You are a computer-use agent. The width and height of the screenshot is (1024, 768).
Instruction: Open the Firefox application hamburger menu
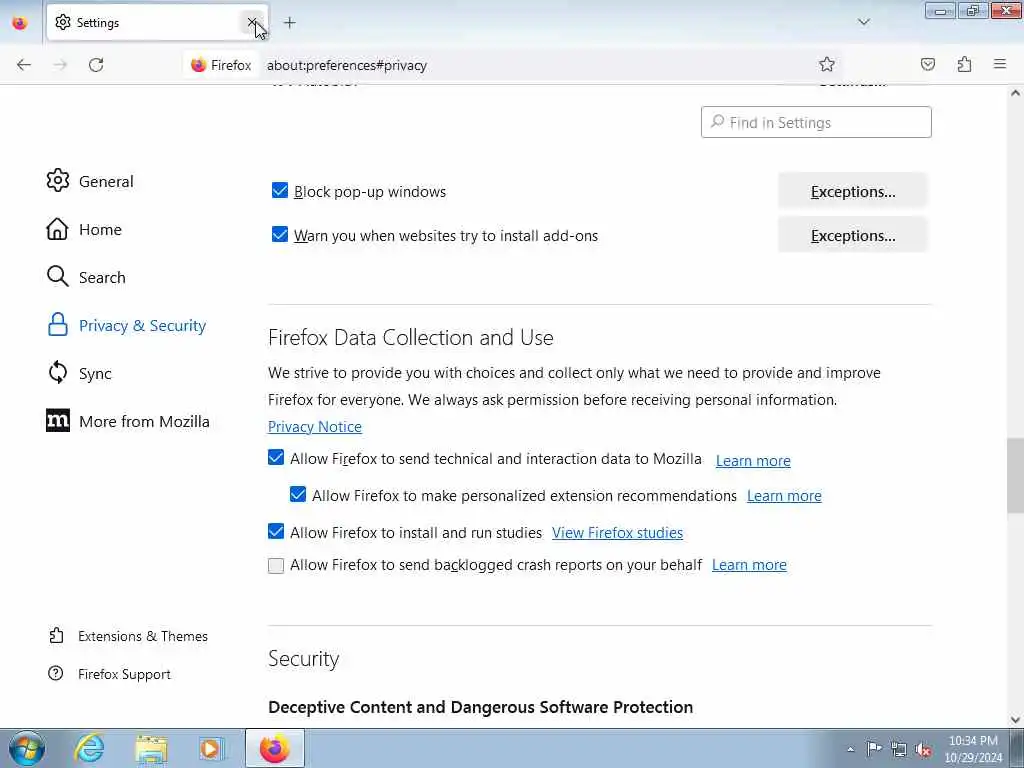tap(1000, 64)
